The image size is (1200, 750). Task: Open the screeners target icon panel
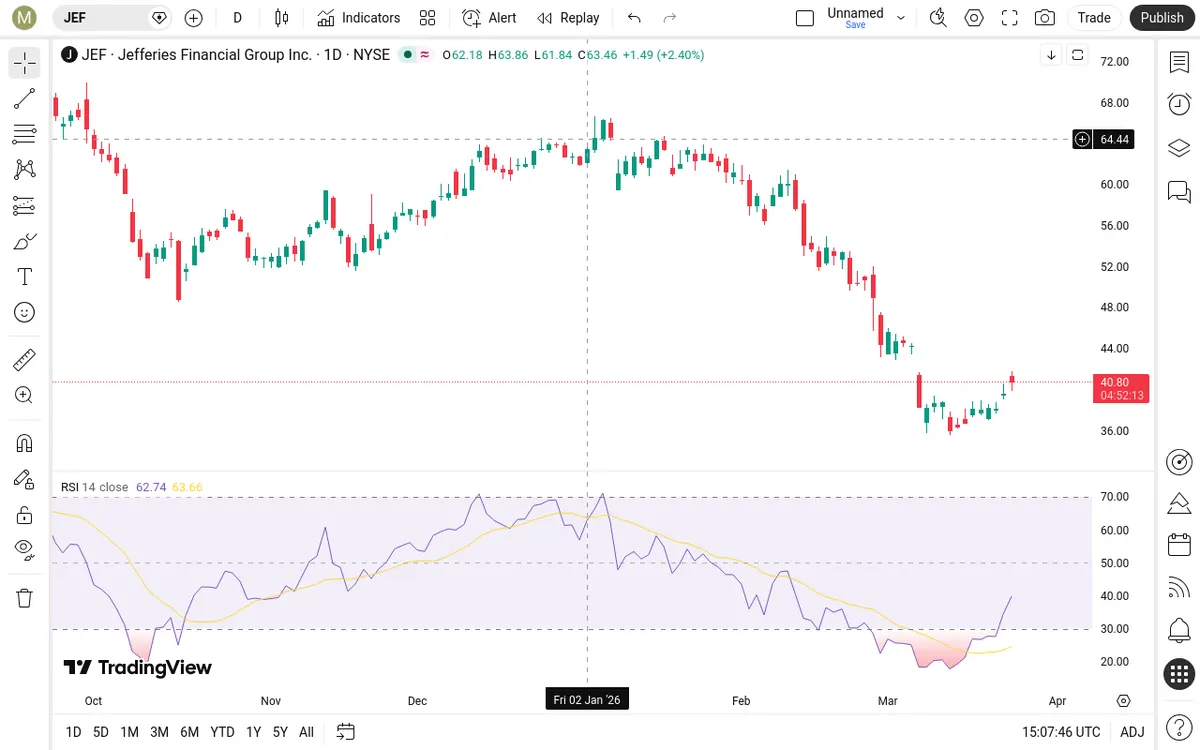(x=1179, y=462)
